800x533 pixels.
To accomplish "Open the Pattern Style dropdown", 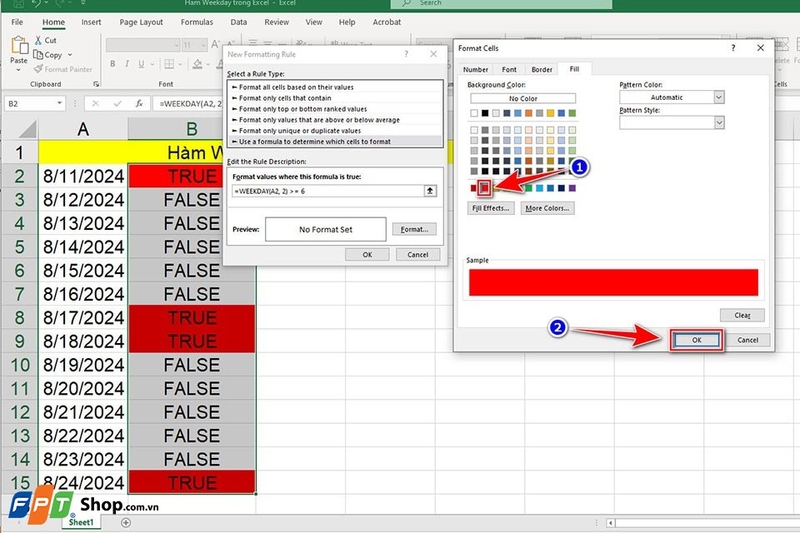I will pyautogui.click(x=719, y=122).
